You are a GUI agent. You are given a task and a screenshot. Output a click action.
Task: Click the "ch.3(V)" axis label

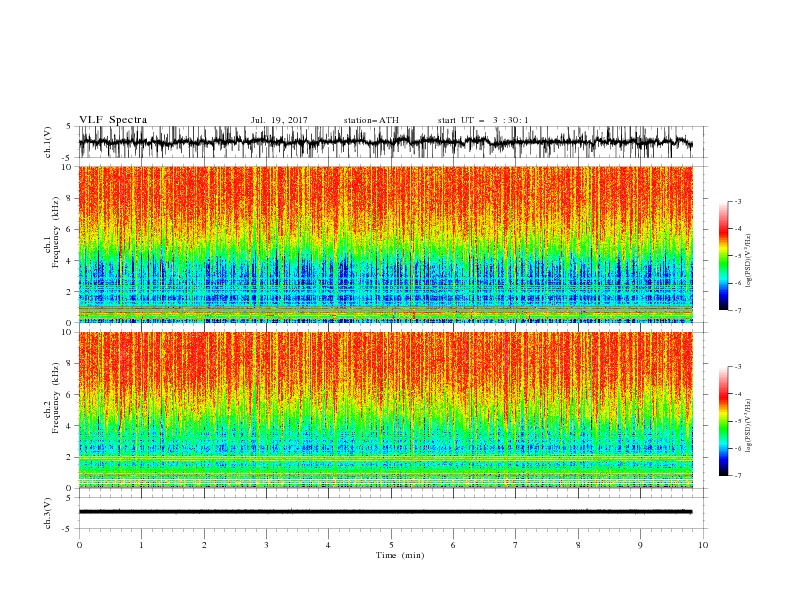tap(48, 513)
